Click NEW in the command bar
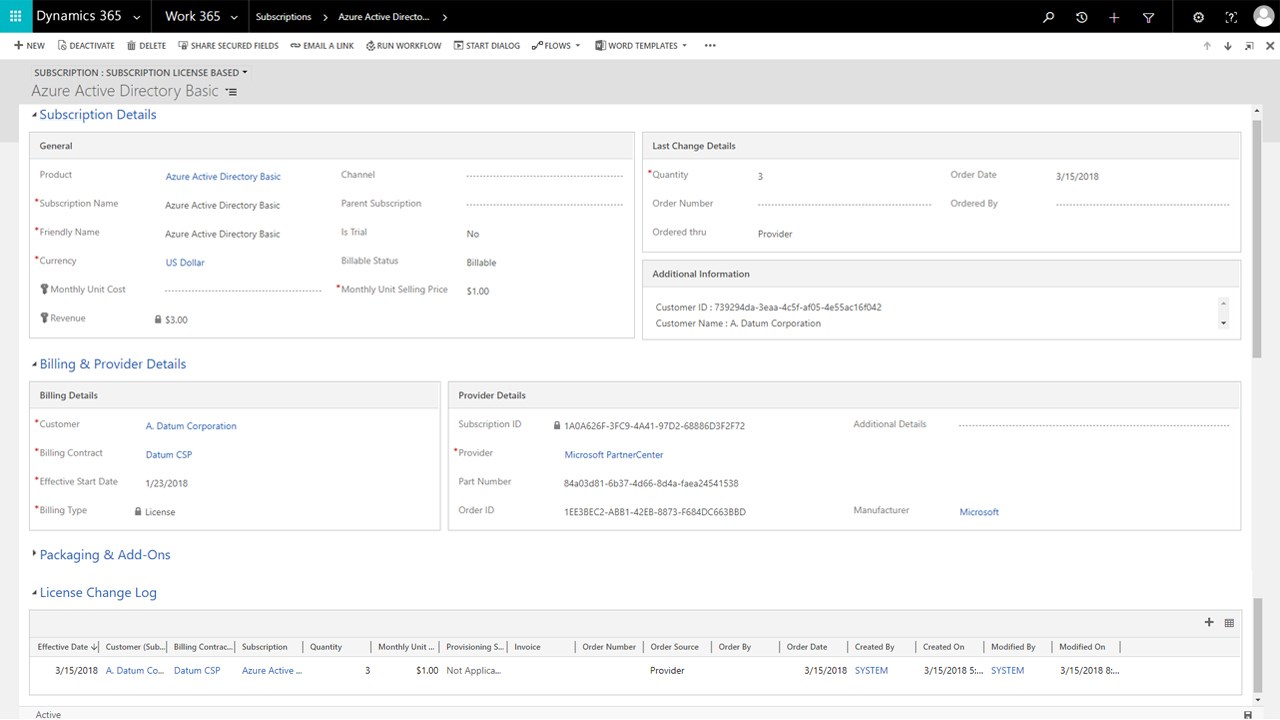This screenshot has height=720, width=1280. (29, 46)
